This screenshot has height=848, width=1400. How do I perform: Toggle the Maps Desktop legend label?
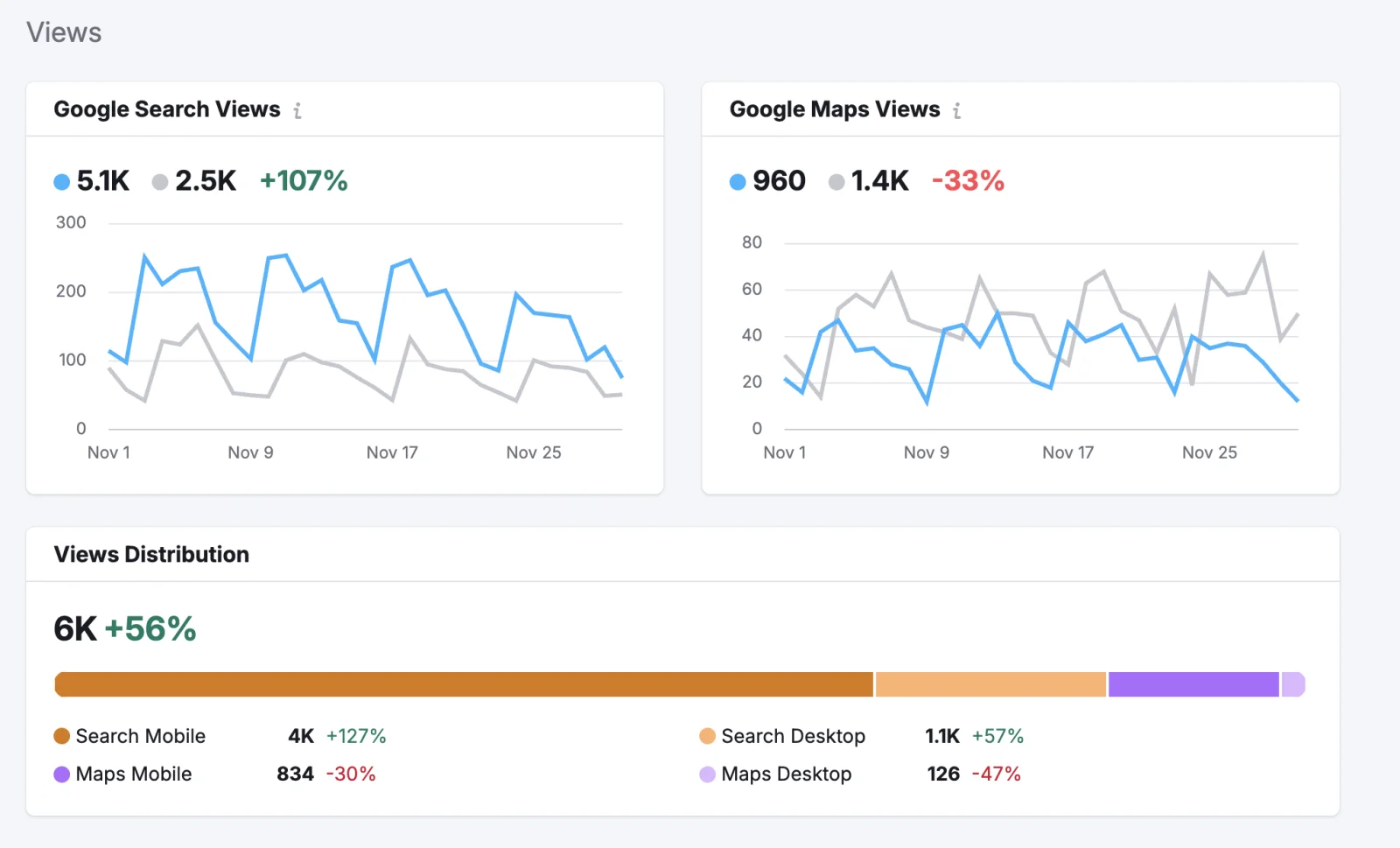click(786, 774)
